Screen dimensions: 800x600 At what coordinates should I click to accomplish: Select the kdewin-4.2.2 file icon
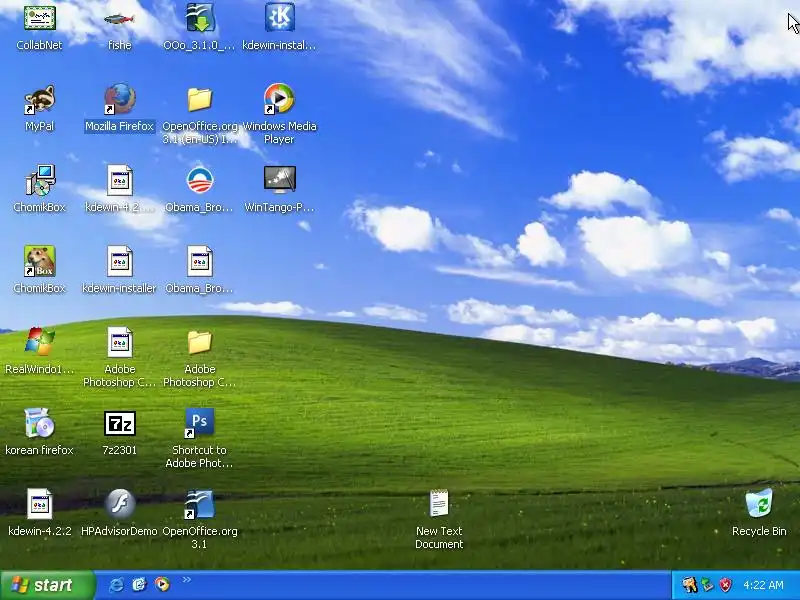point(39,504)
